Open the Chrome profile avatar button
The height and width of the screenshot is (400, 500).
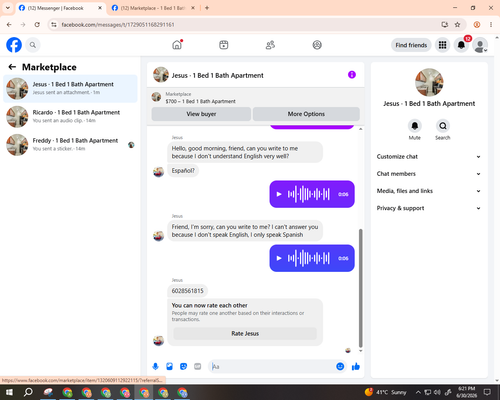click(477, 25)
